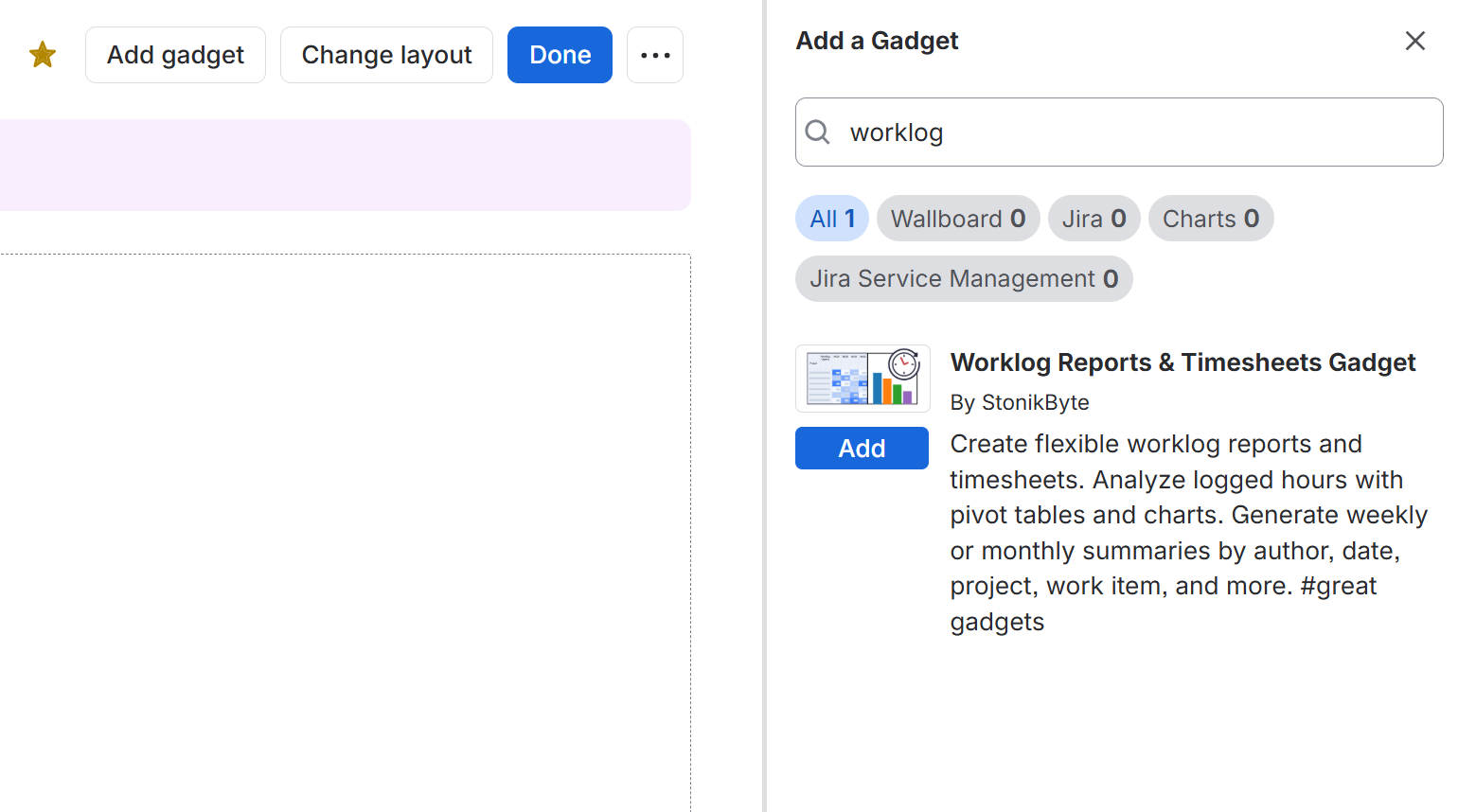Filter gadgets by Charts category
This screenshot has width=1476, height=812.
[1211, 219]
